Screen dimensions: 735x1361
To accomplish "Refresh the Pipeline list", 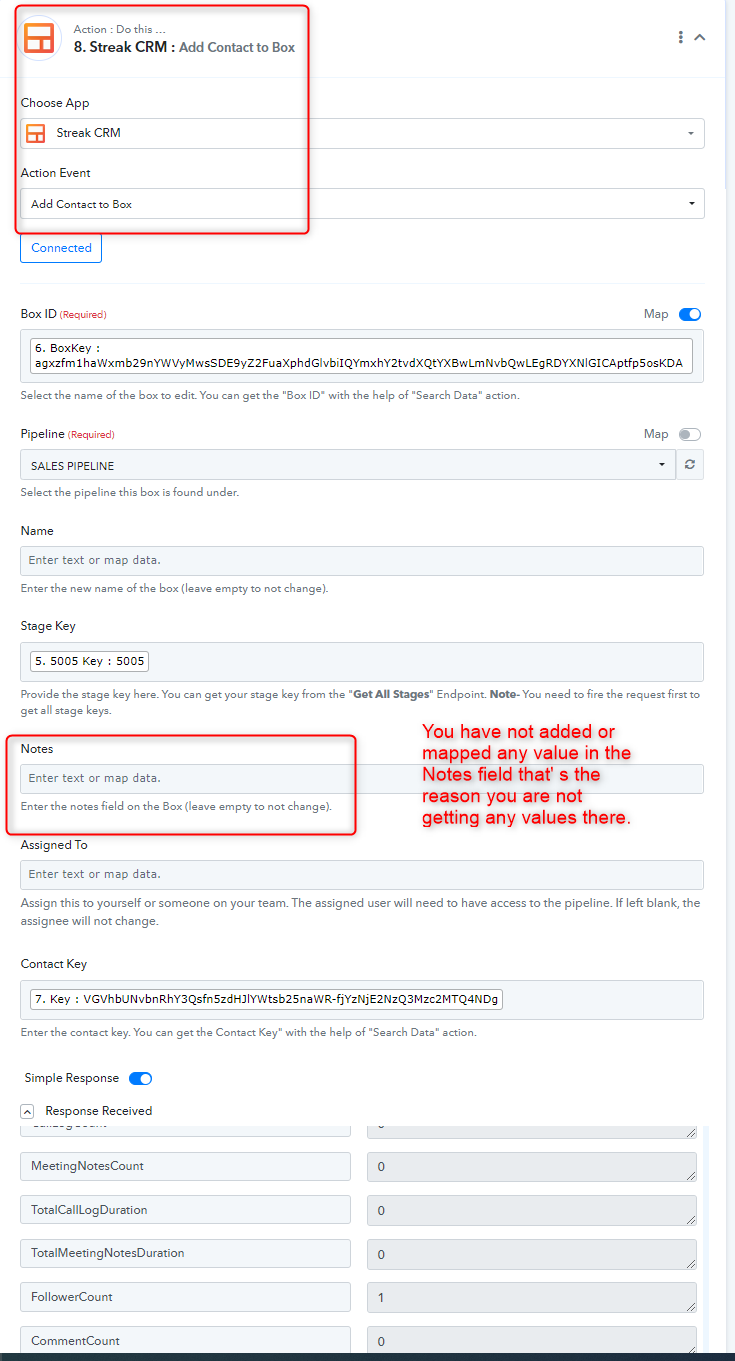I will pyautogui.click(x=690, y=465).
